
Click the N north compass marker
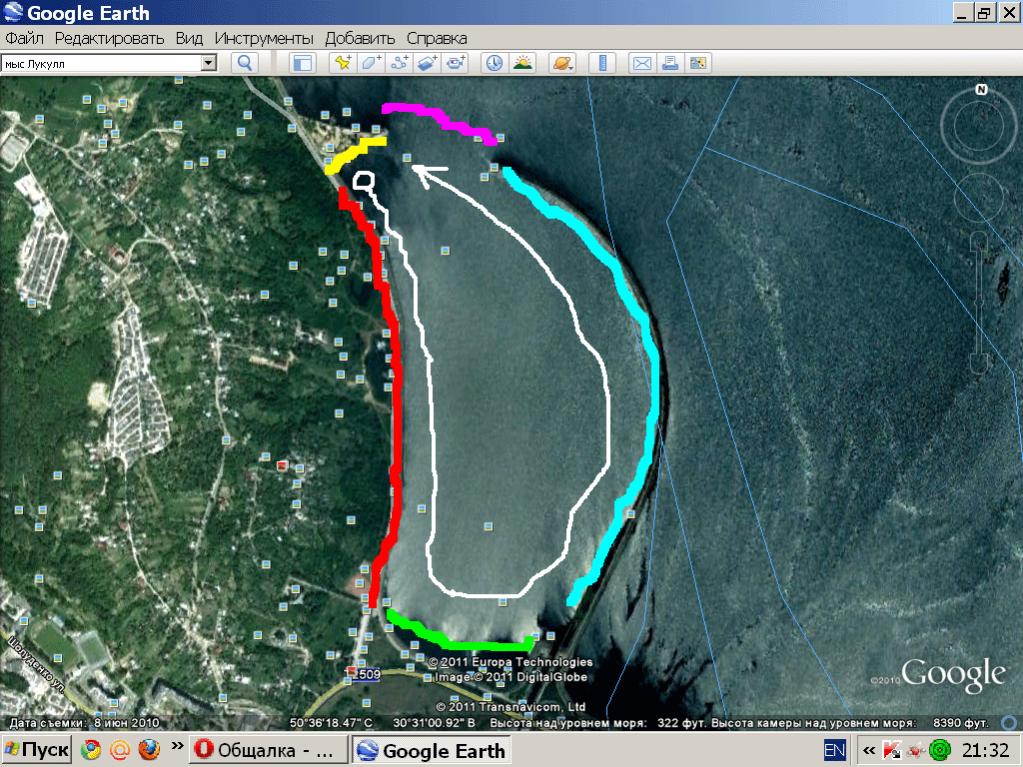click(x=981, y=90)
